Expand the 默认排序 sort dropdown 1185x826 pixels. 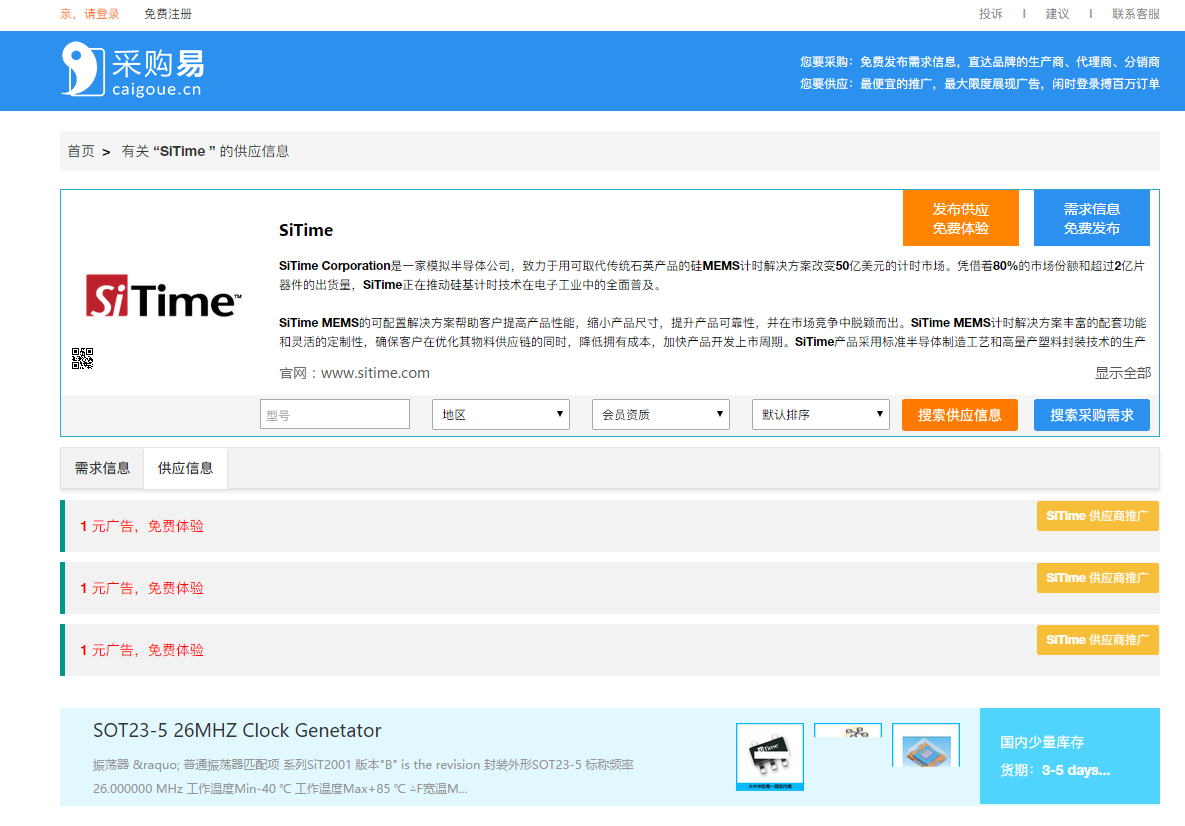pyautogui.click(x=820, y=414)
